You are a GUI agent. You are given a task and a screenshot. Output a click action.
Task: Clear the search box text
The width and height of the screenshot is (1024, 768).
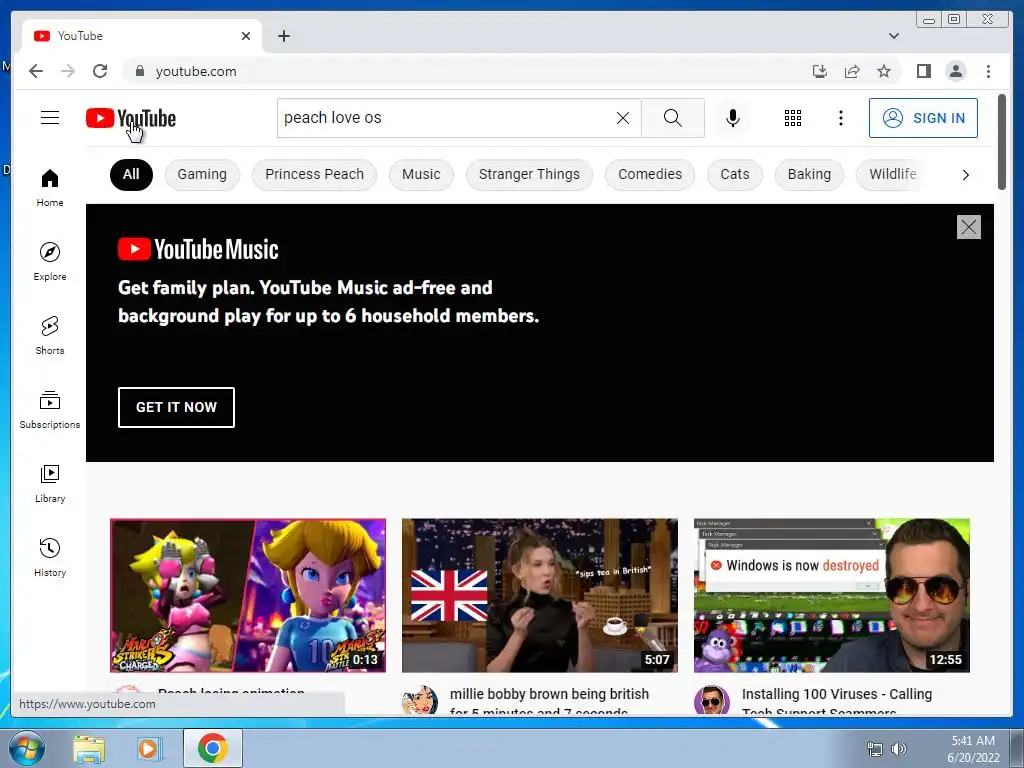click(623, 118)
